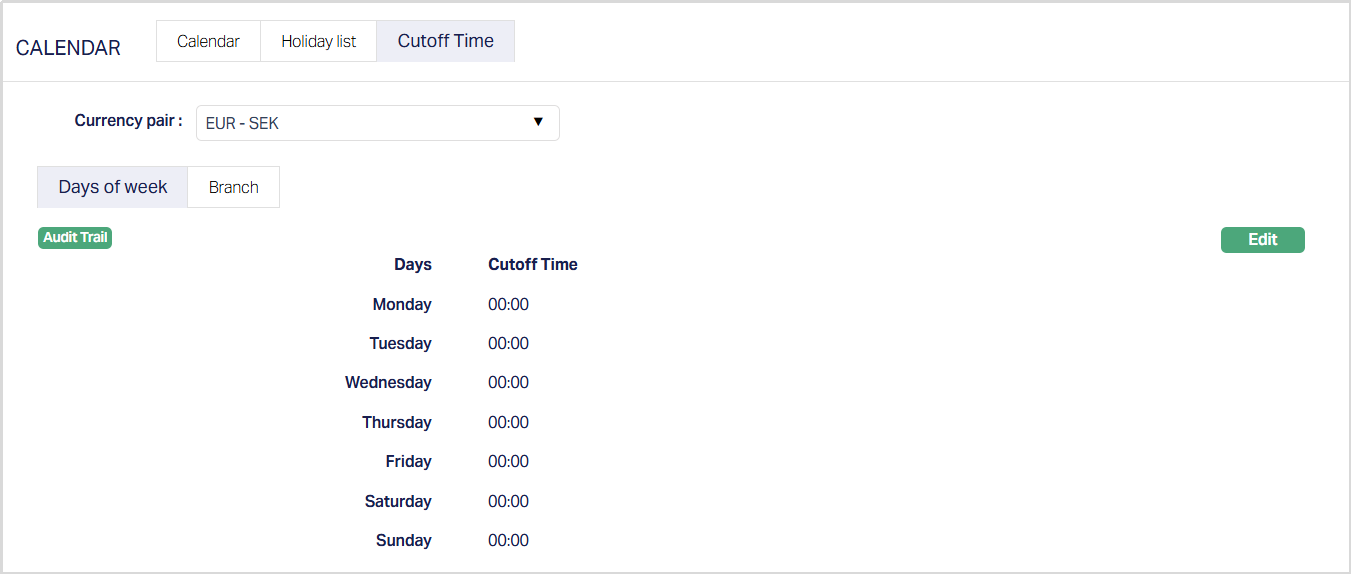Open the Calendar tab
The width and height of the screenshot is (1351, 574).
208,42
